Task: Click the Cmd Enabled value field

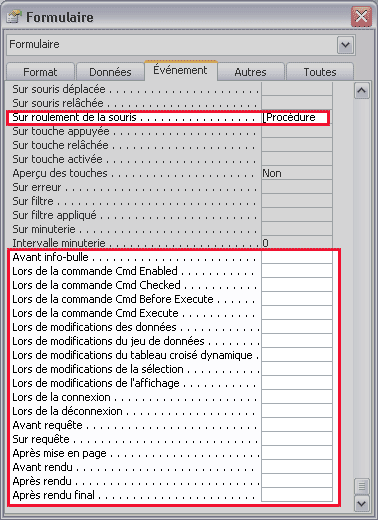Action: [x=297, y=271]
